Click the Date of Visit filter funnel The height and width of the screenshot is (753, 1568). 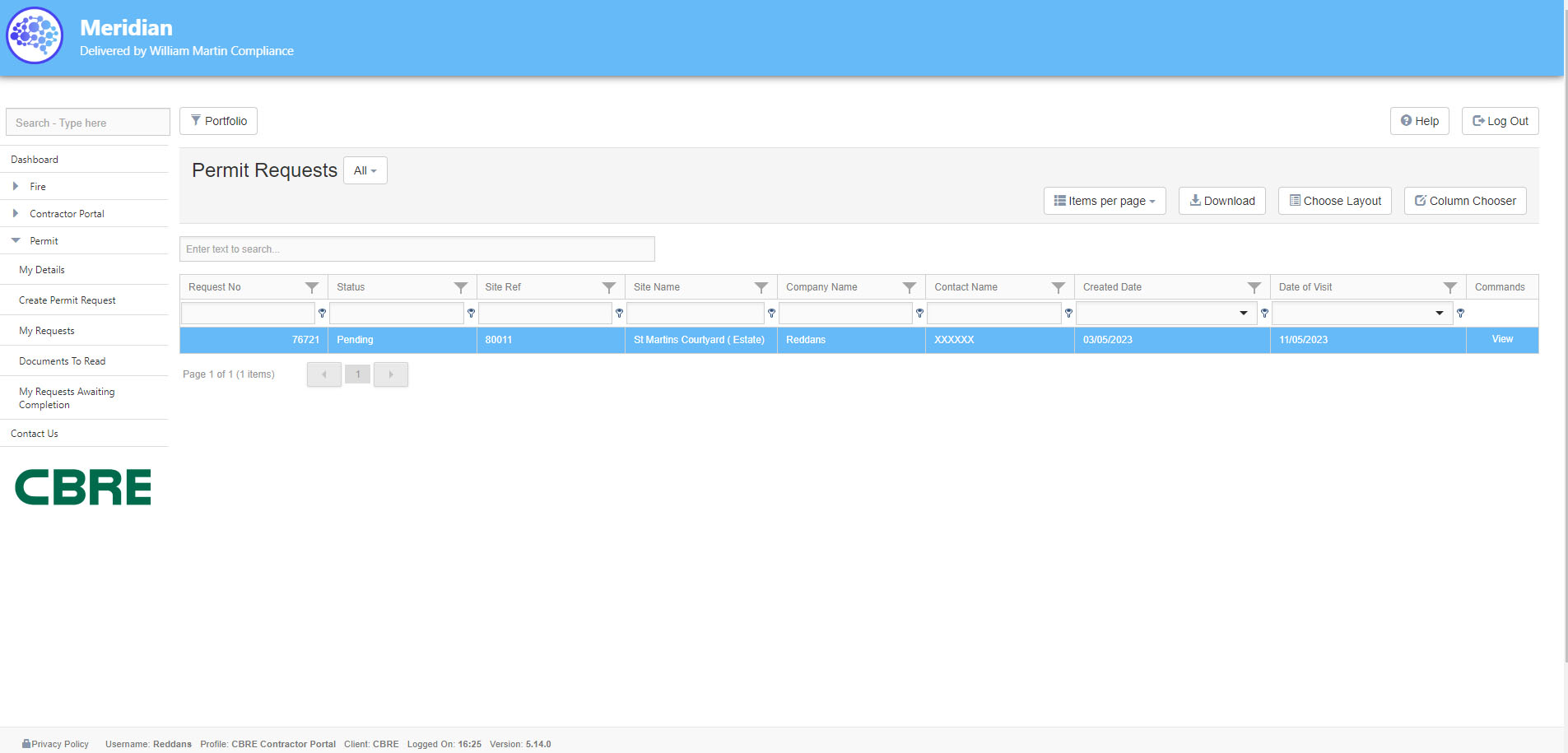pos(1450,287)
